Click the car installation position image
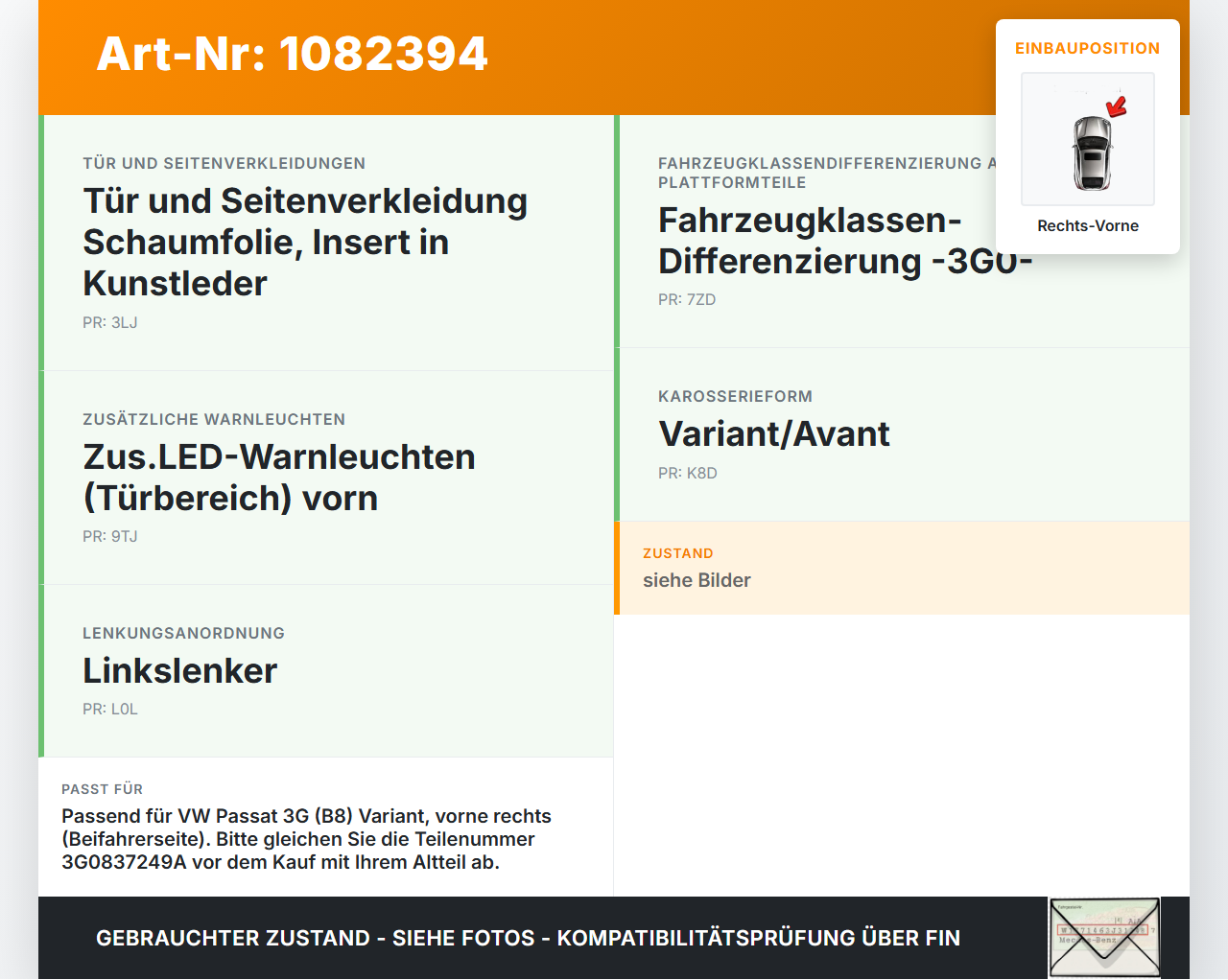 click(1088, 139)
